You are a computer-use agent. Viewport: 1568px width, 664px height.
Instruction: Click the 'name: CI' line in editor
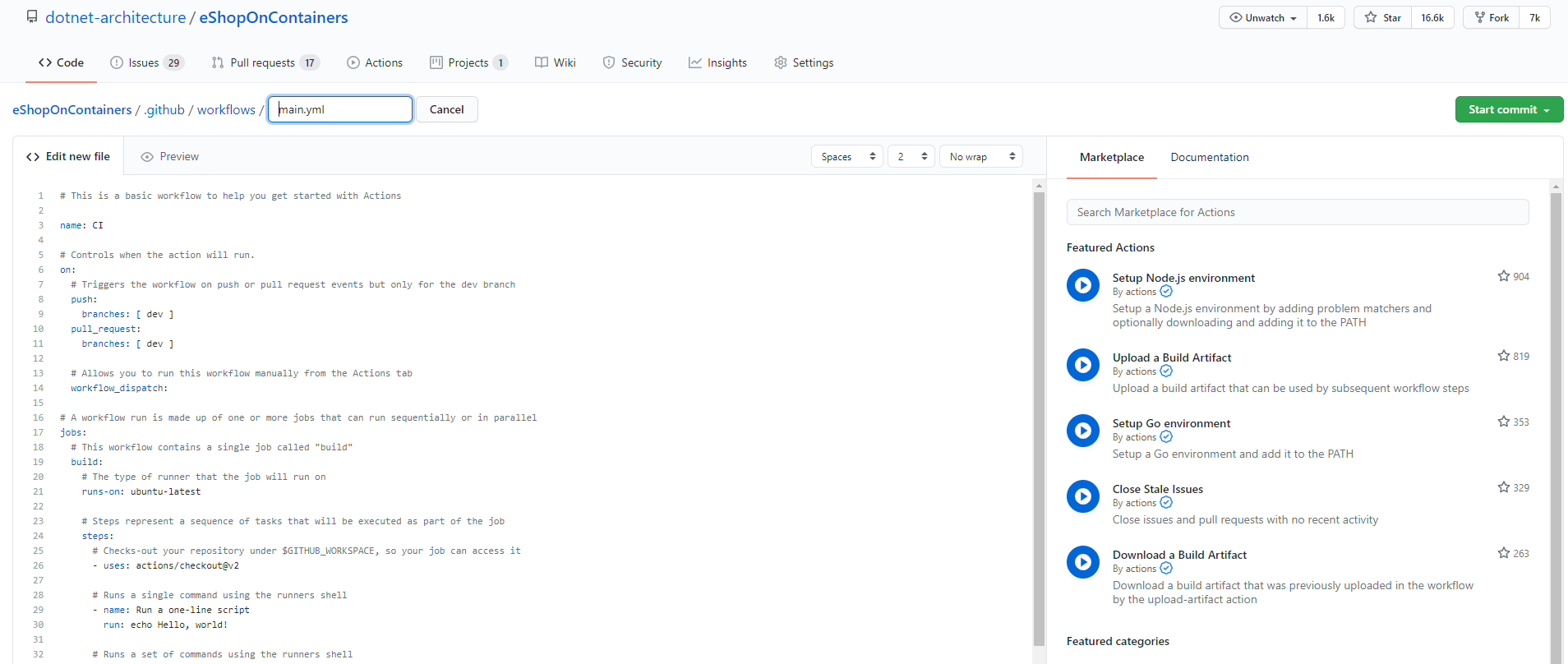click(81, 225)
